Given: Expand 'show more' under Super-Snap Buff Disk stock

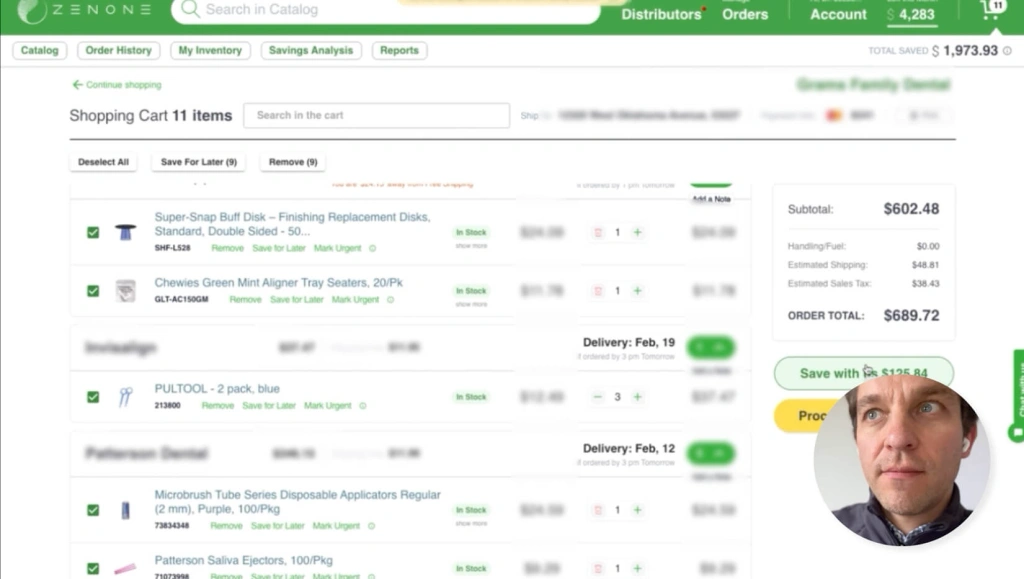Looking at the screenshot, I should (x=471, y=245).
